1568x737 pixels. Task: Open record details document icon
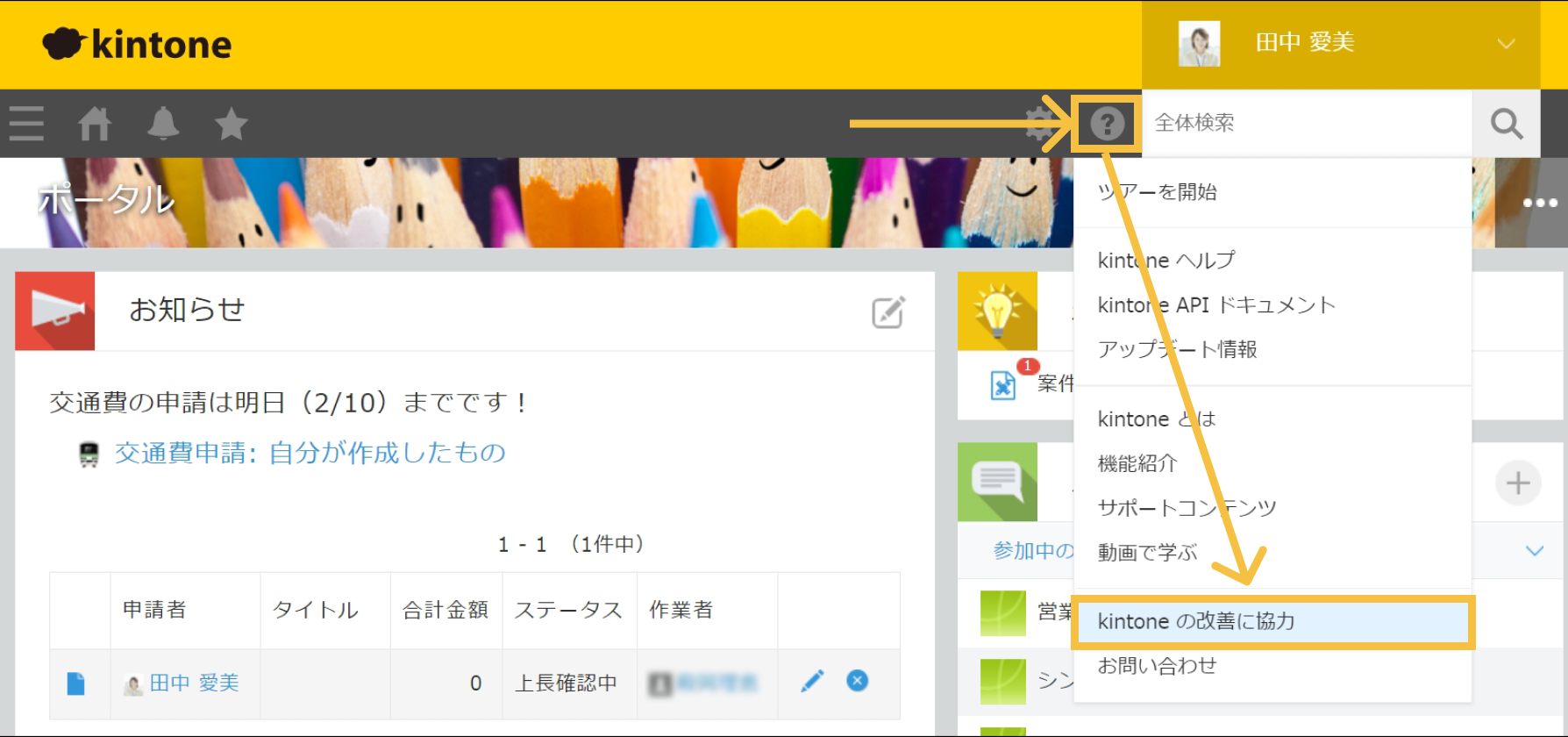click(76, 683)
